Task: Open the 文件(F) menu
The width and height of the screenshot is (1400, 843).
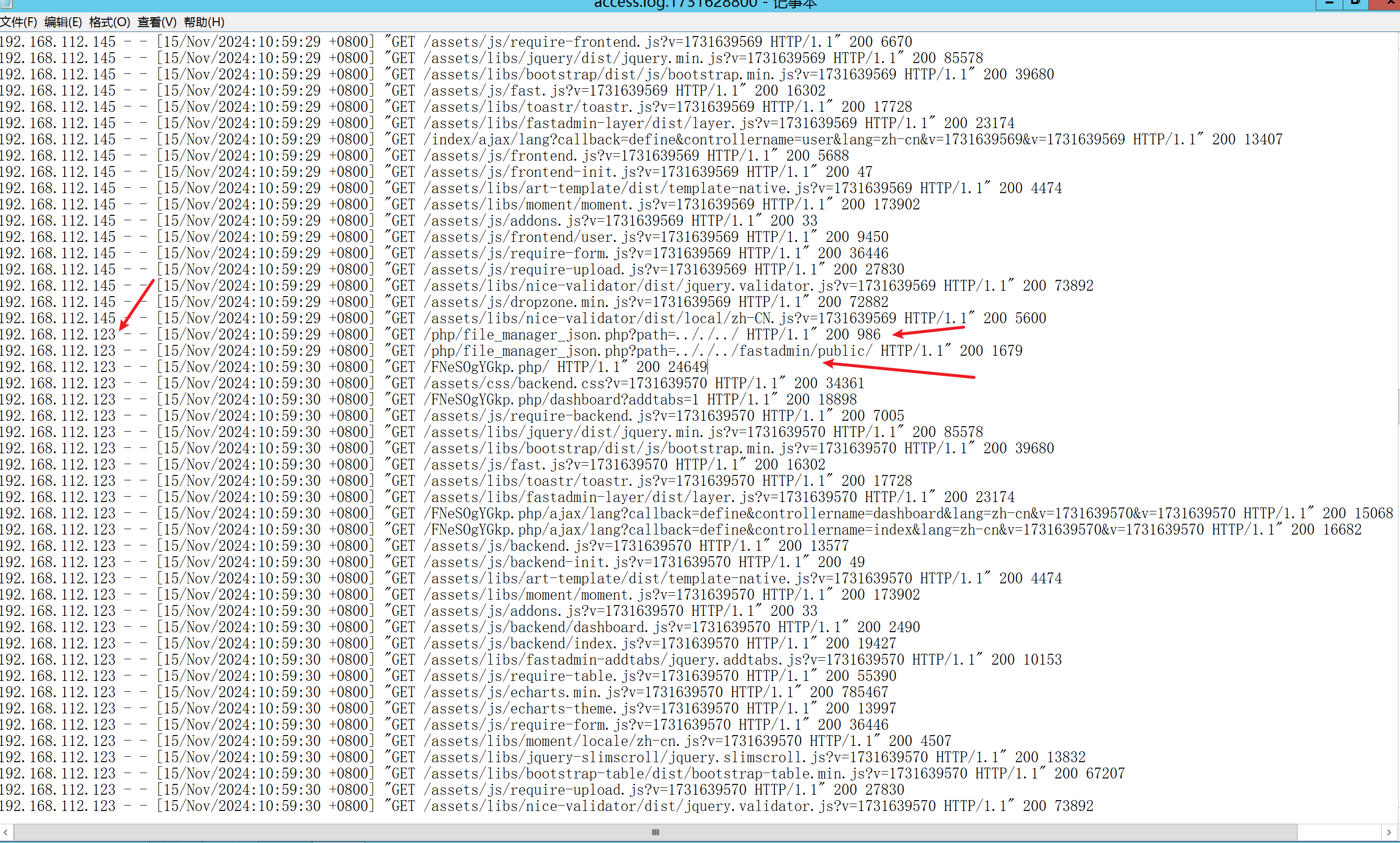Action: pos(18,22)
